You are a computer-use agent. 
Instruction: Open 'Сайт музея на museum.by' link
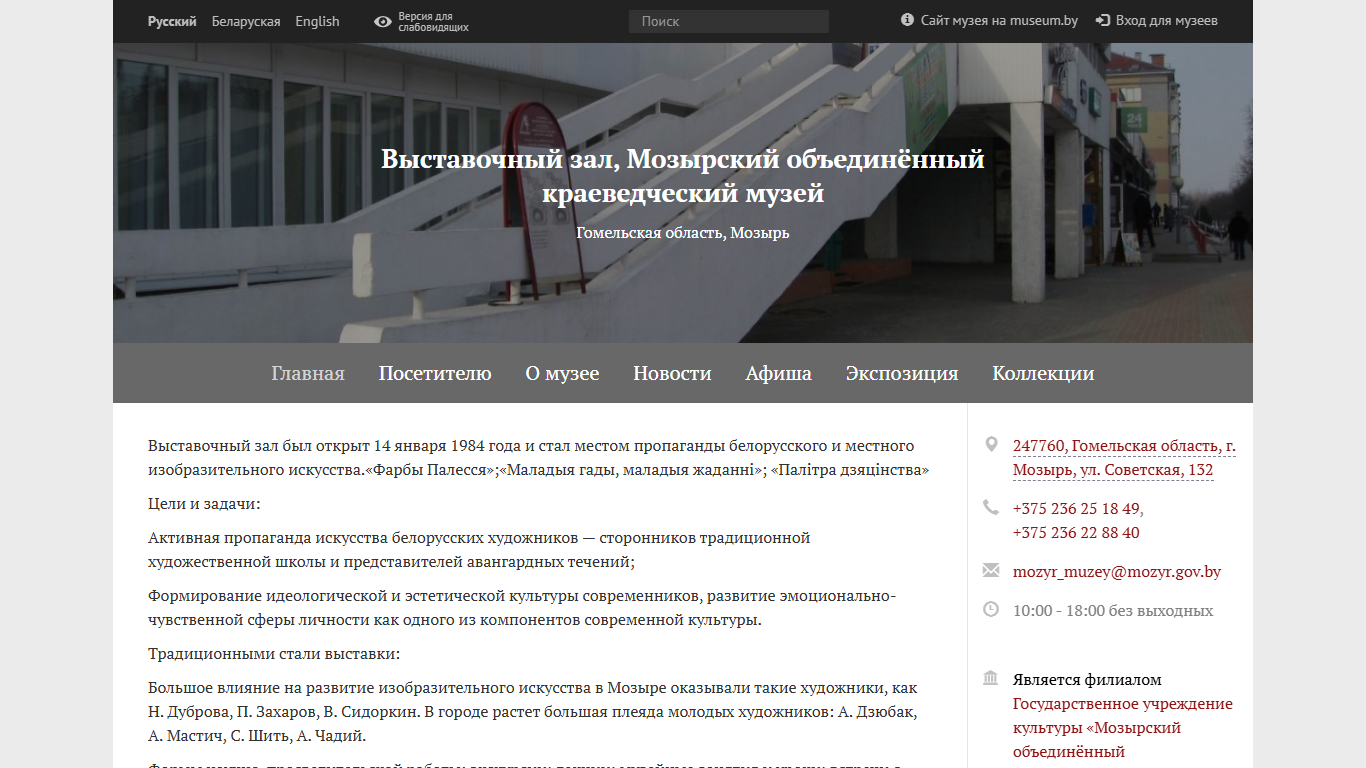coord(999,20)
